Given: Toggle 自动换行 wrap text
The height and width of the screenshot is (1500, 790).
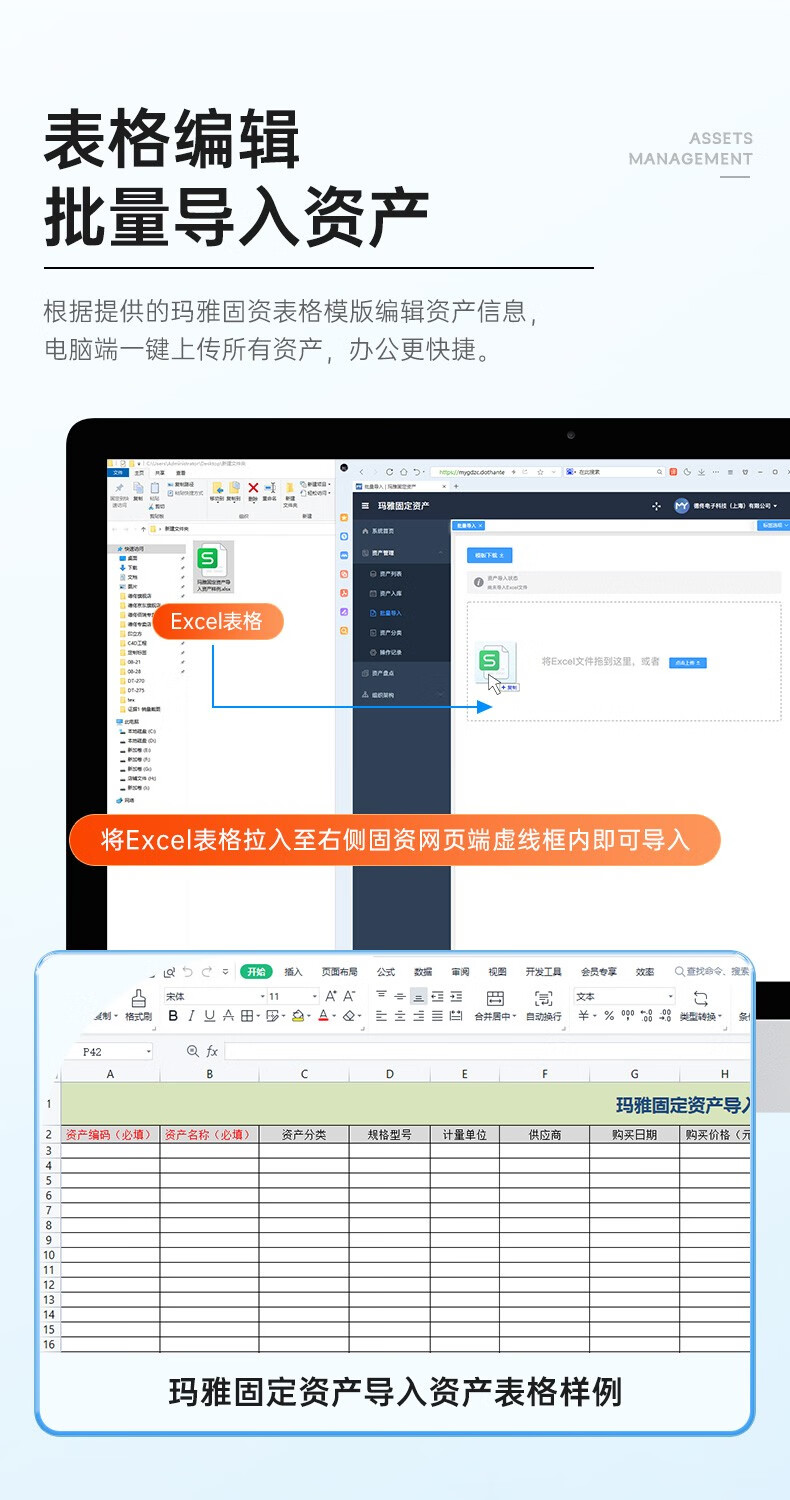Looking at the screenshot, I should (543, 1005).
